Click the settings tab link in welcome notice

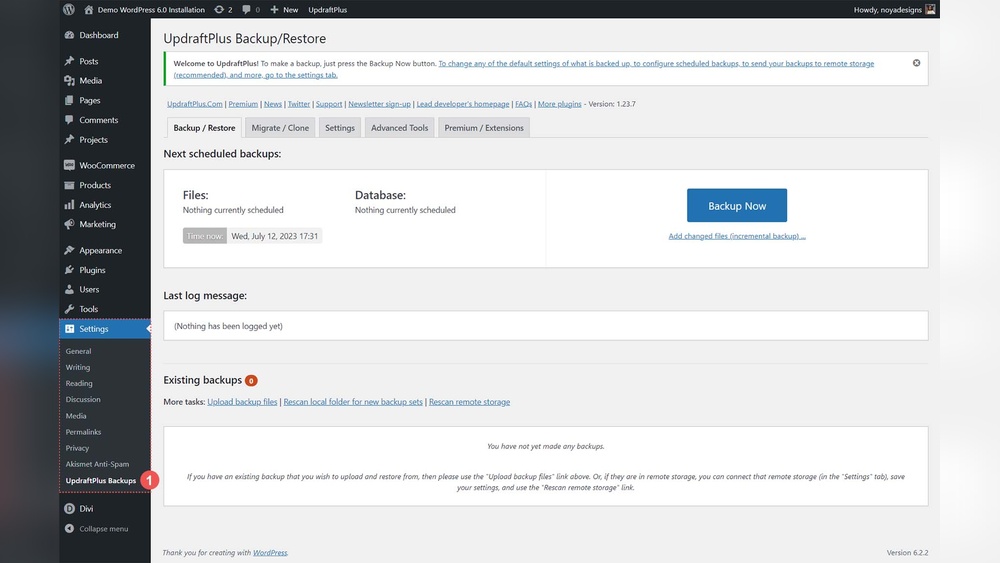click(x=524, y=69)
